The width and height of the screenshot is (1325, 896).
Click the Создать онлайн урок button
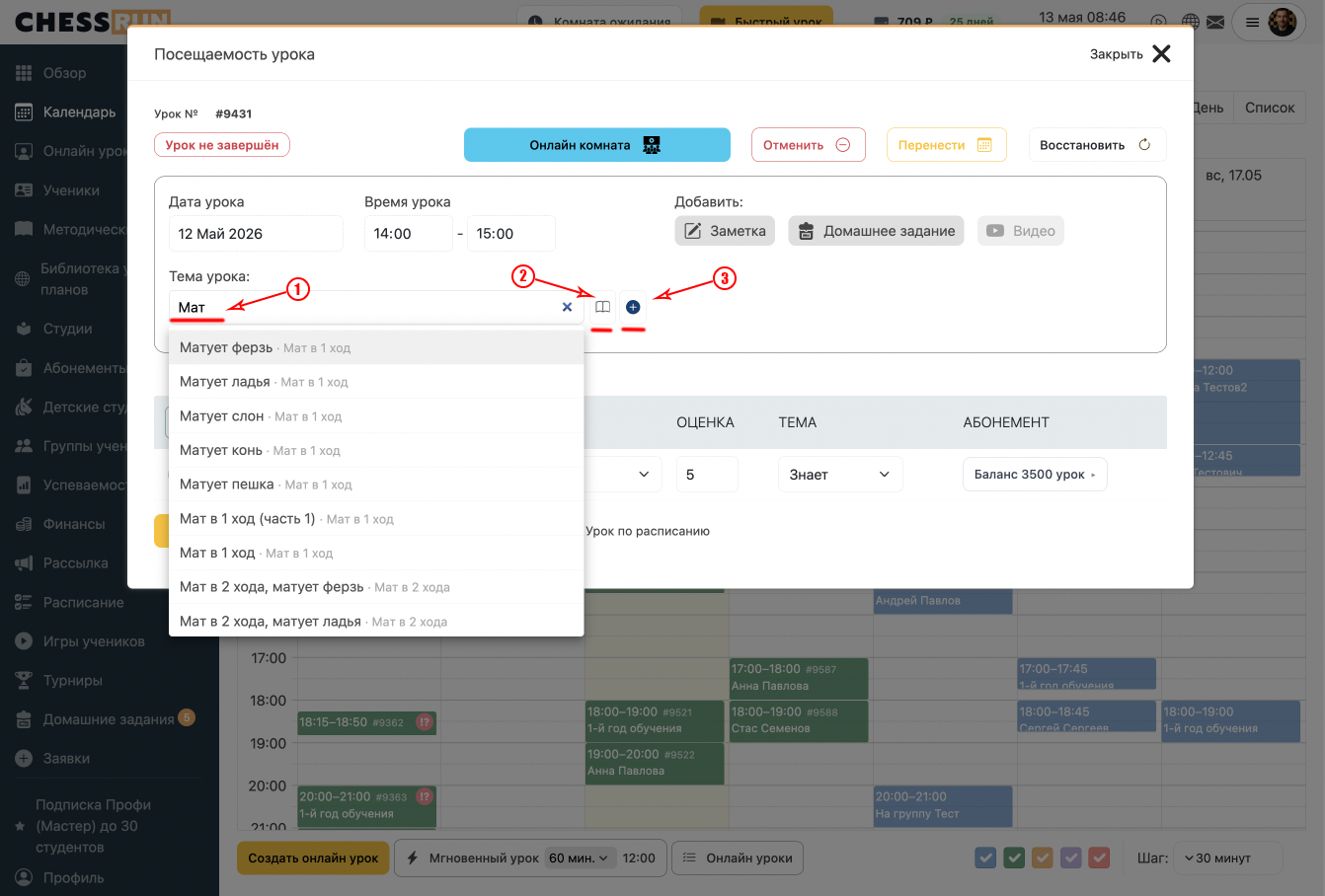click(313, 858)
